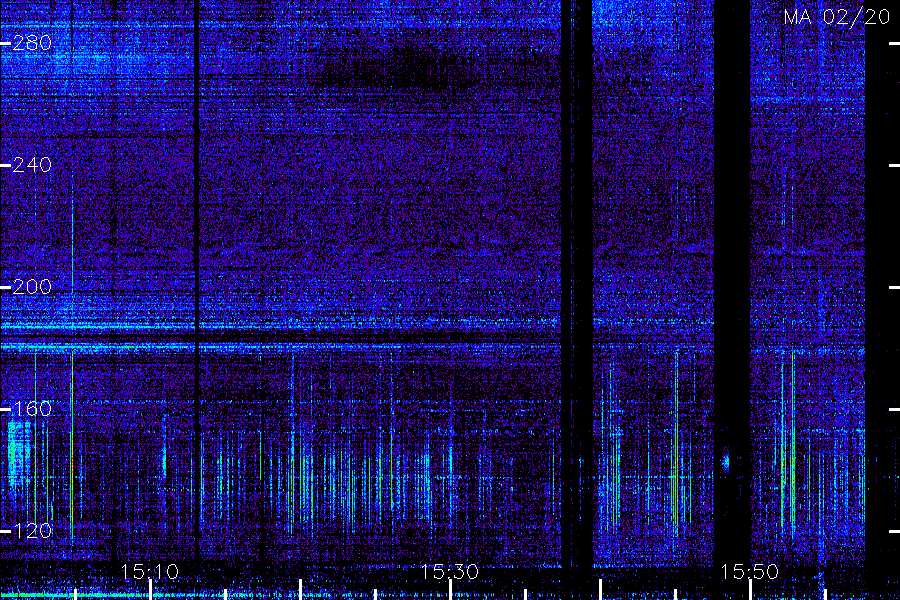900x600 pixels.
Task: Click the tick mark below 15:50
Action: (x=750, y=590)
